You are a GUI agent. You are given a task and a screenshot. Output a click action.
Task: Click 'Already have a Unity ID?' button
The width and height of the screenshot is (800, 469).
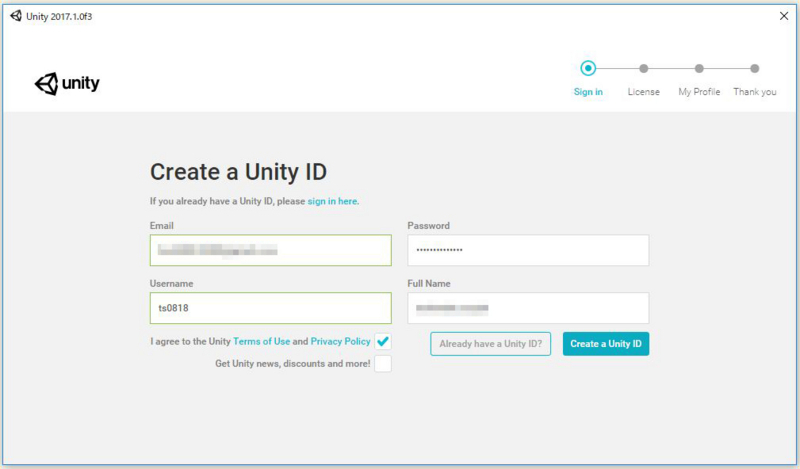coord(490,344)
